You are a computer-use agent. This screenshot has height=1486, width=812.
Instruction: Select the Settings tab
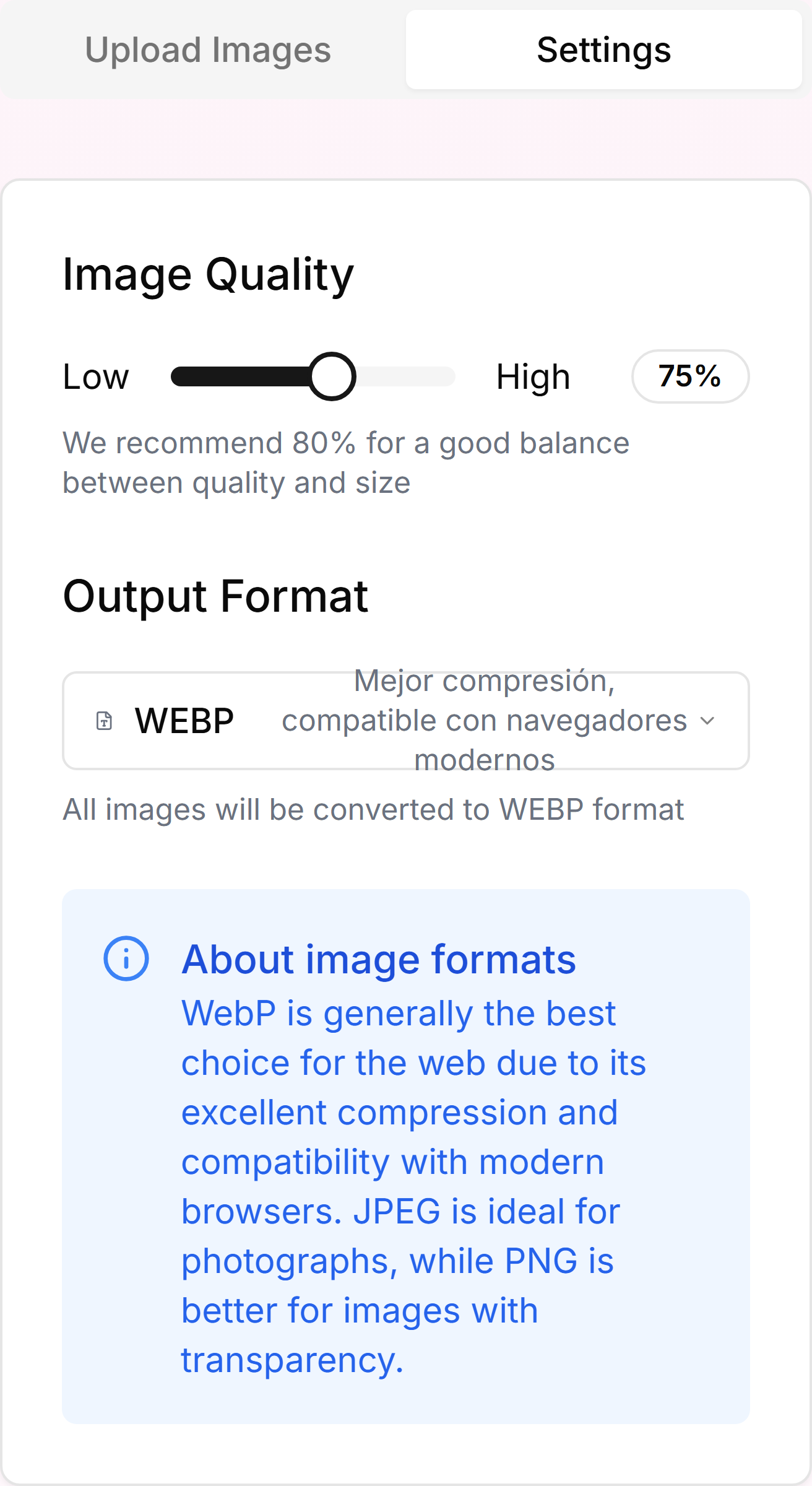(604, 50)
